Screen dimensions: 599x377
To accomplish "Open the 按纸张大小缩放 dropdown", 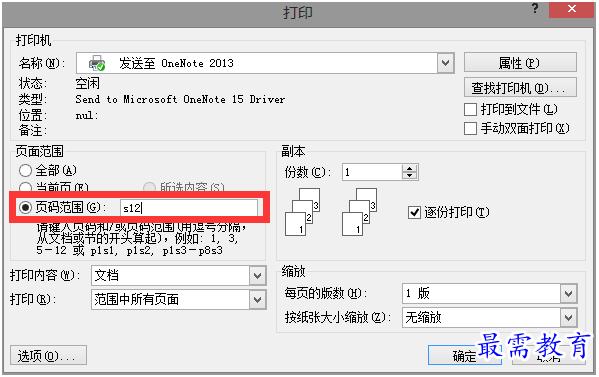I will 568,317.
